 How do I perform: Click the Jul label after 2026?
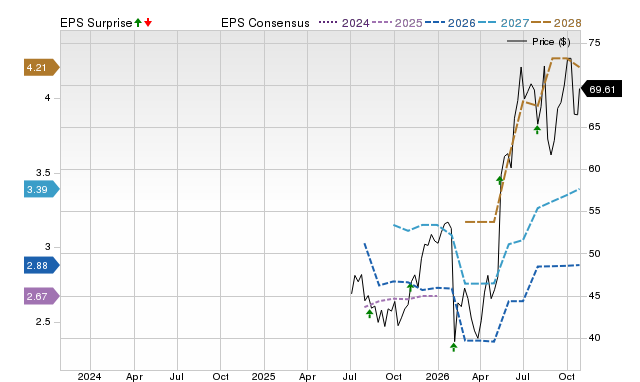(x=523, y=377)
